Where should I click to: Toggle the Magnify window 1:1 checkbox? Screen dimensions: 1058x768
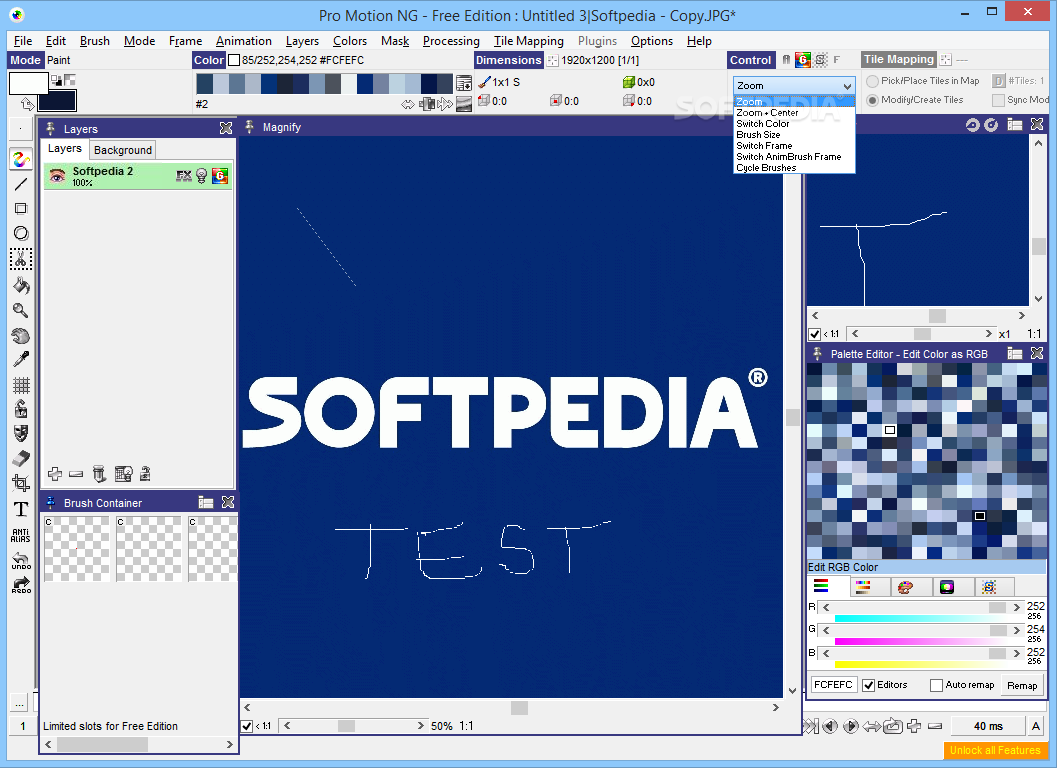click(x=247, y=726)
